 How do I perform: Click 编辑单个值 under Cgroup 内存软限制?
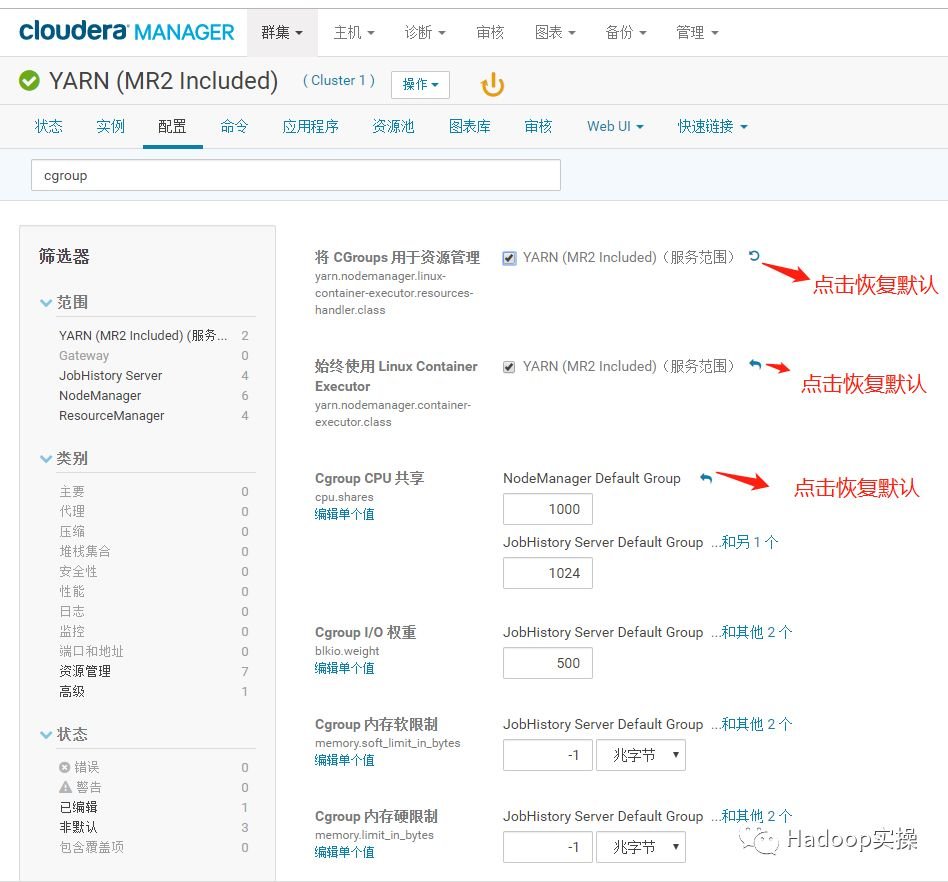(x=345, y=760)
